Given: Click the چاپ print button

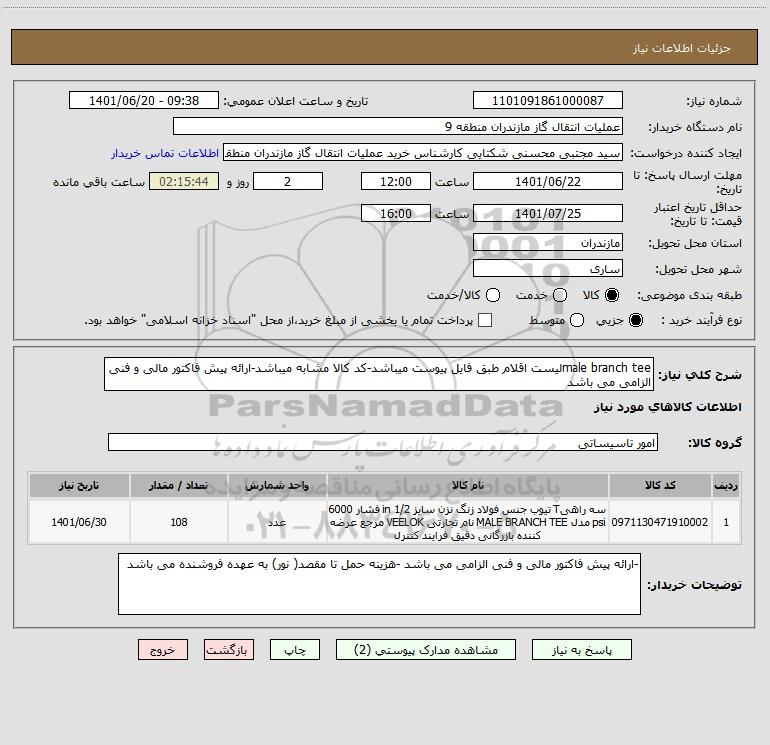Looking at the screenshot, I should click(295, 650).
